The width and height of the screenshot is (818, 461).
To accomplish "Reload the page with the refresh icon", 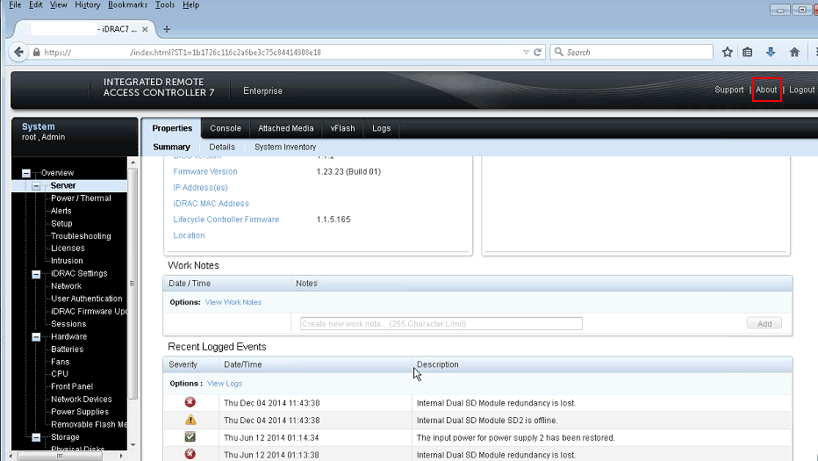I will click(x=537, y=52).
